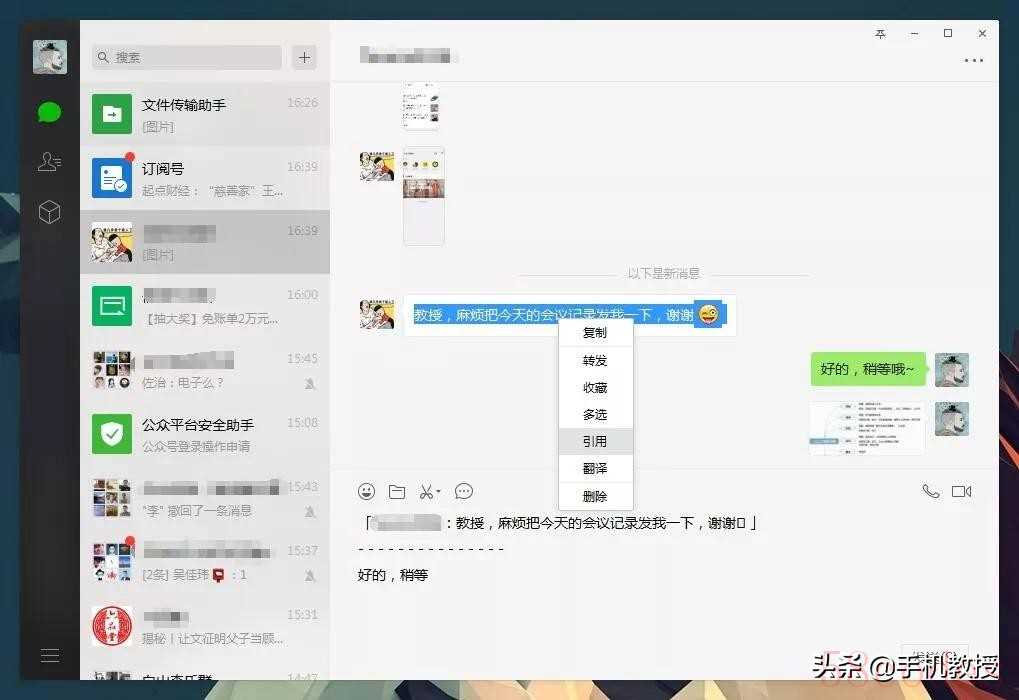The image size is (1019, 700).
Task: Open the chat showing "李" 撤回了一条消息
Action: coord(205,498)
